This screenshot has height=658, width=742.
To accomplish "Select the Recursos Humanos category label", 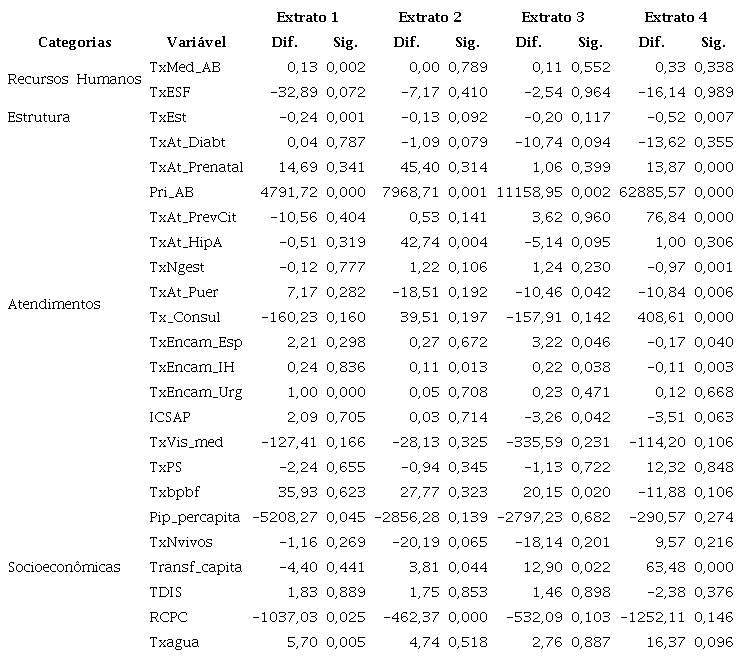I will (x=75, y=79).
